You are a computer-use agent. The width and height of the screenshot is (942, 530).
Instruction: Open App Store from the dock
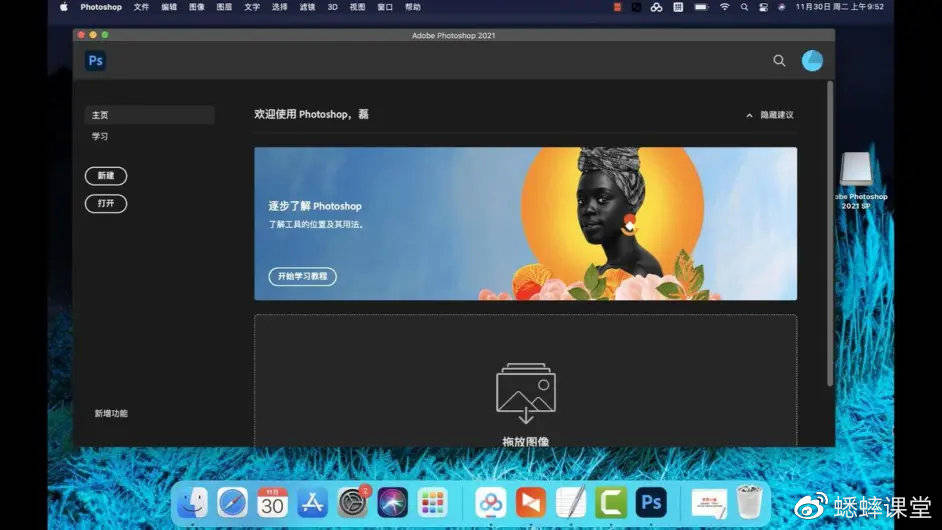pos(312,502)
